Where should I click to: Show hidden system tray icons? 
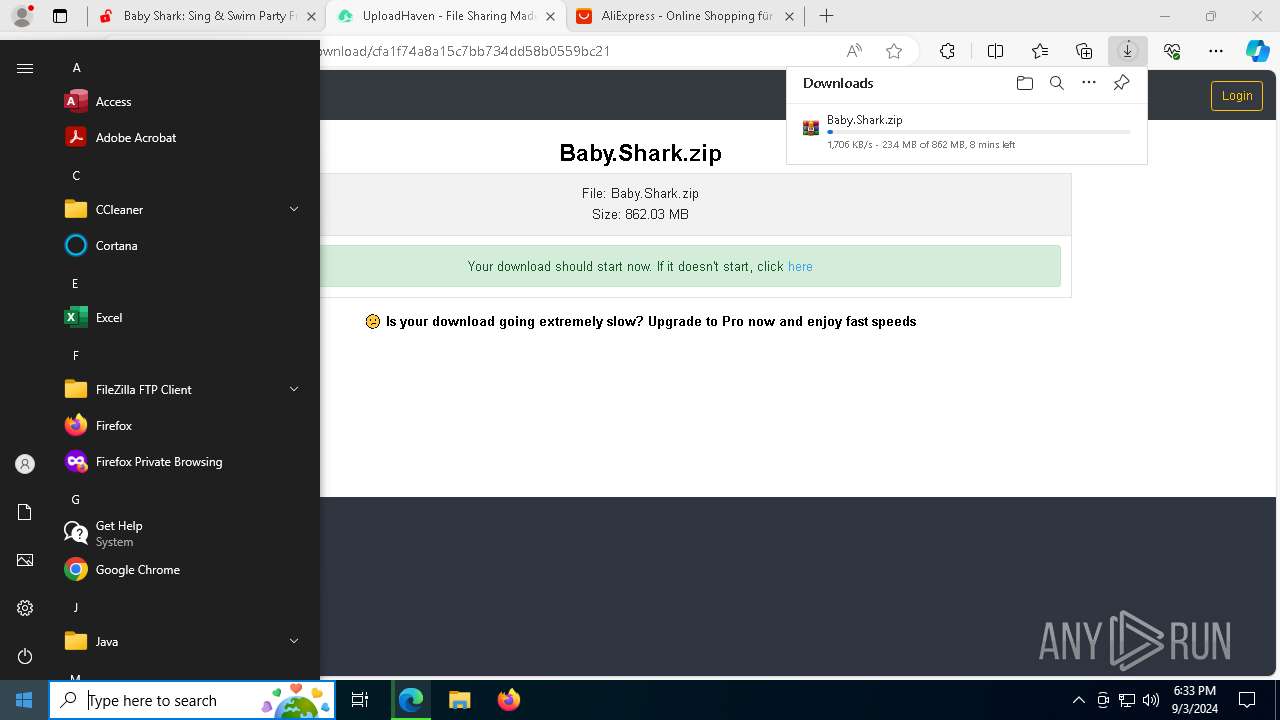(1078, 700)
